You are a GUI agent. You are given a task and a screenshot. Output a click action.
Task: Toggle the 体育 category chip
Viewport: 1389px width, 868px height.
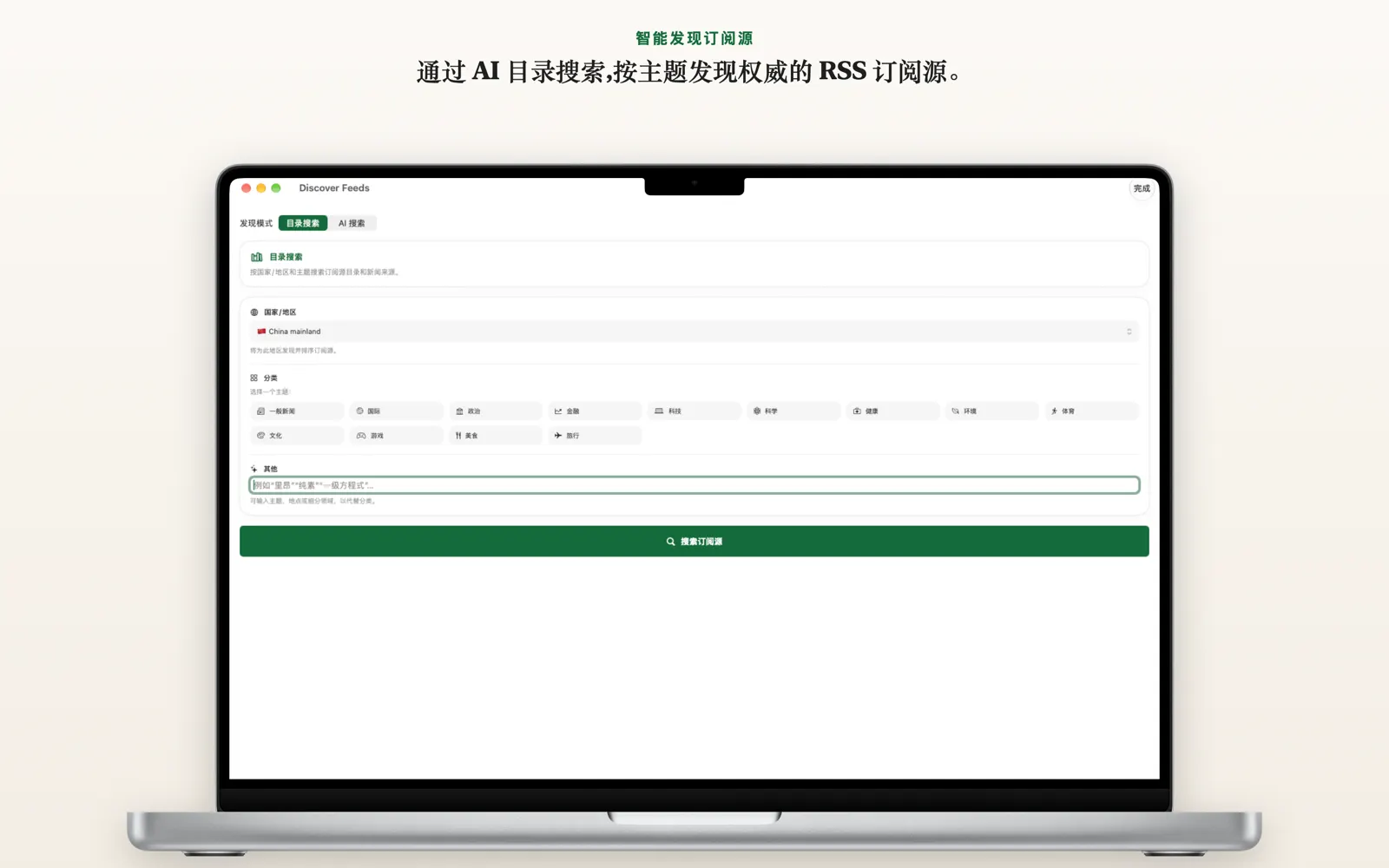1091,411
